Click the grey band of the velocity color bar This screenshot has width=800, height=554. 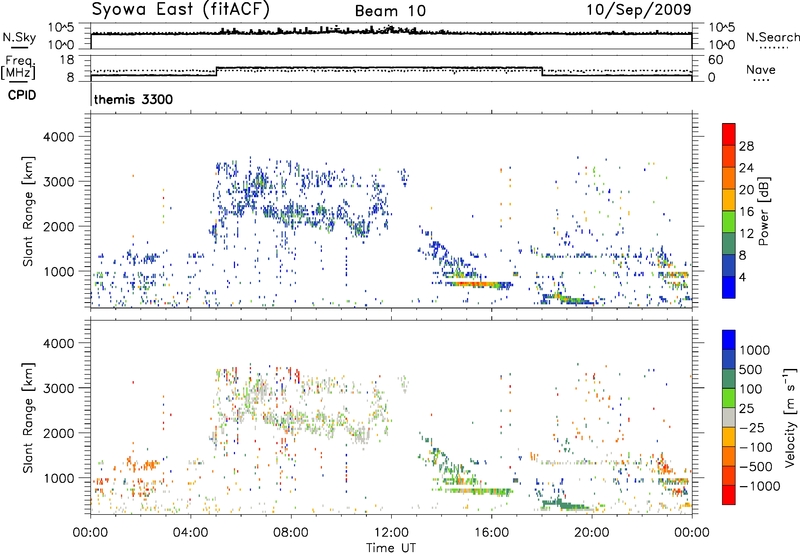pyautogui.click(x=729, y=418)
